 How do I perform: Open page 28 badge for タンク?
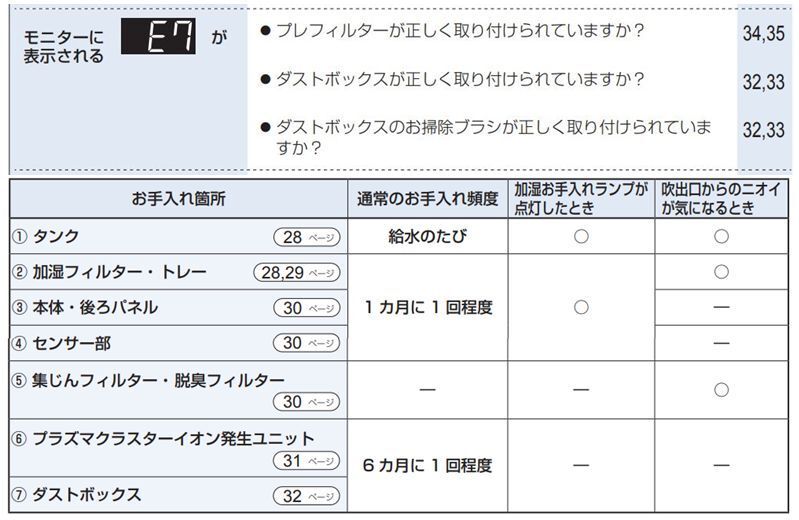coord(306,237)
